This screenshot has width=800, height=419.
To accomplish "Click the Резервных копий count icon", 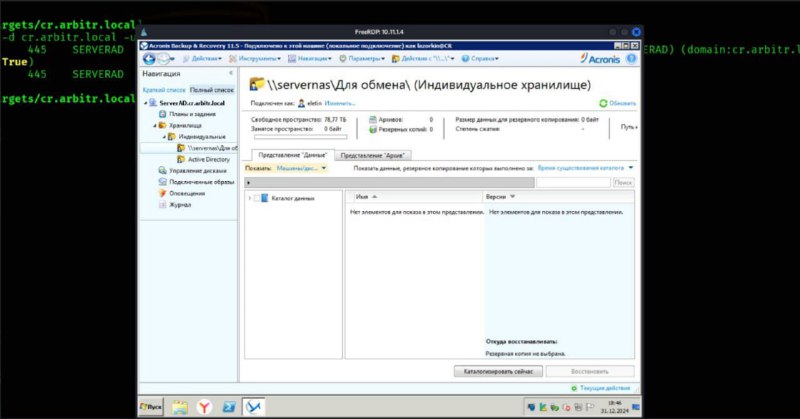I will pos(373,130).
